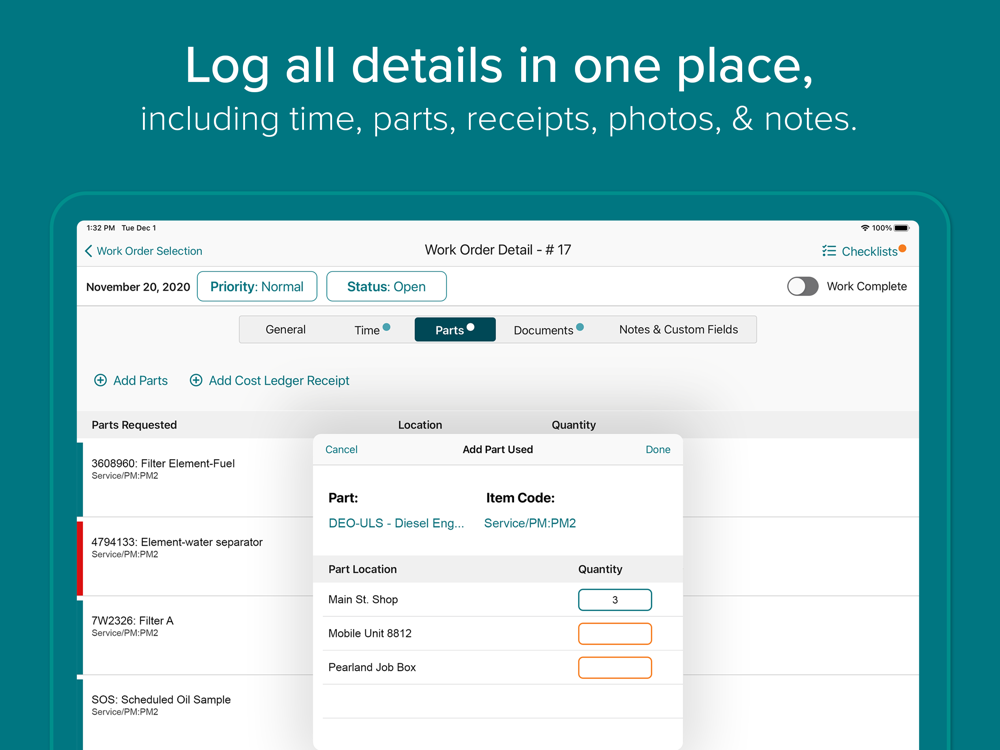Confirm with Done in Add Part Used

(x=658, y=450)
